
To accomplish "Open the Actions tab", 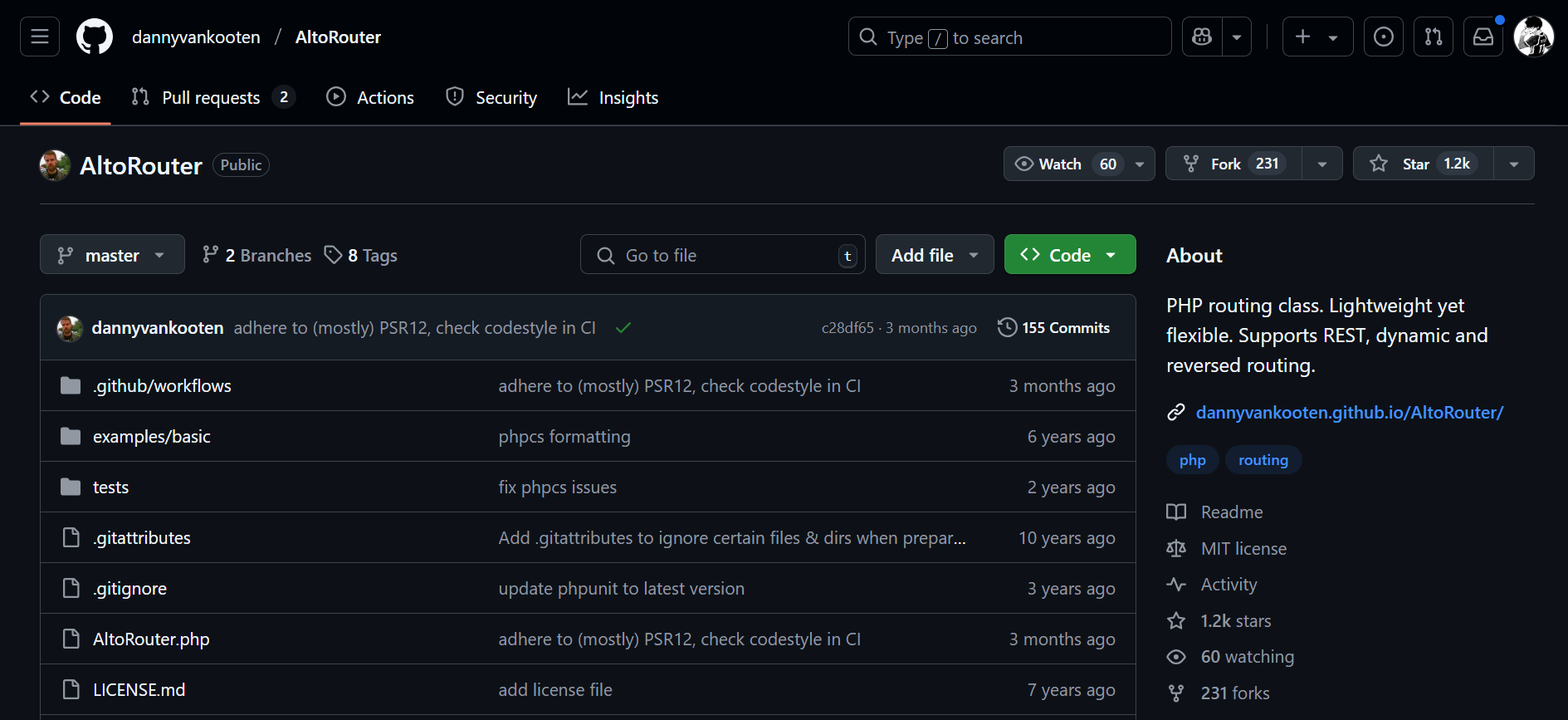I will (x=370, y=97).
